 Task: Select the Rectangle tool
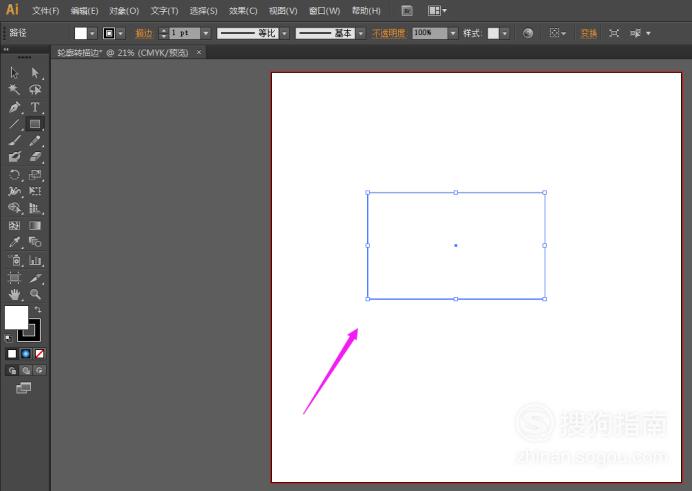(35, 124)
